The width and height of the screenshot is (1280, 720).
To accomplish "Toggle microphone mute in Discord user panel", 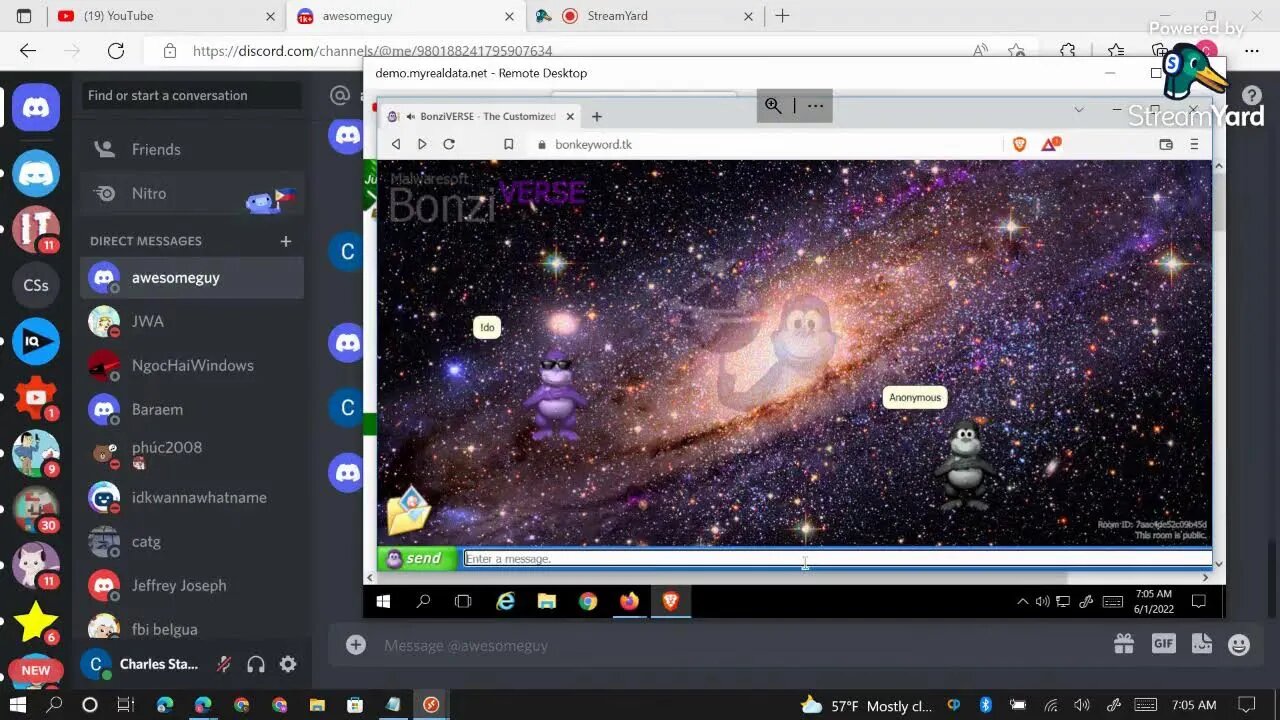I will coord(224,664).
